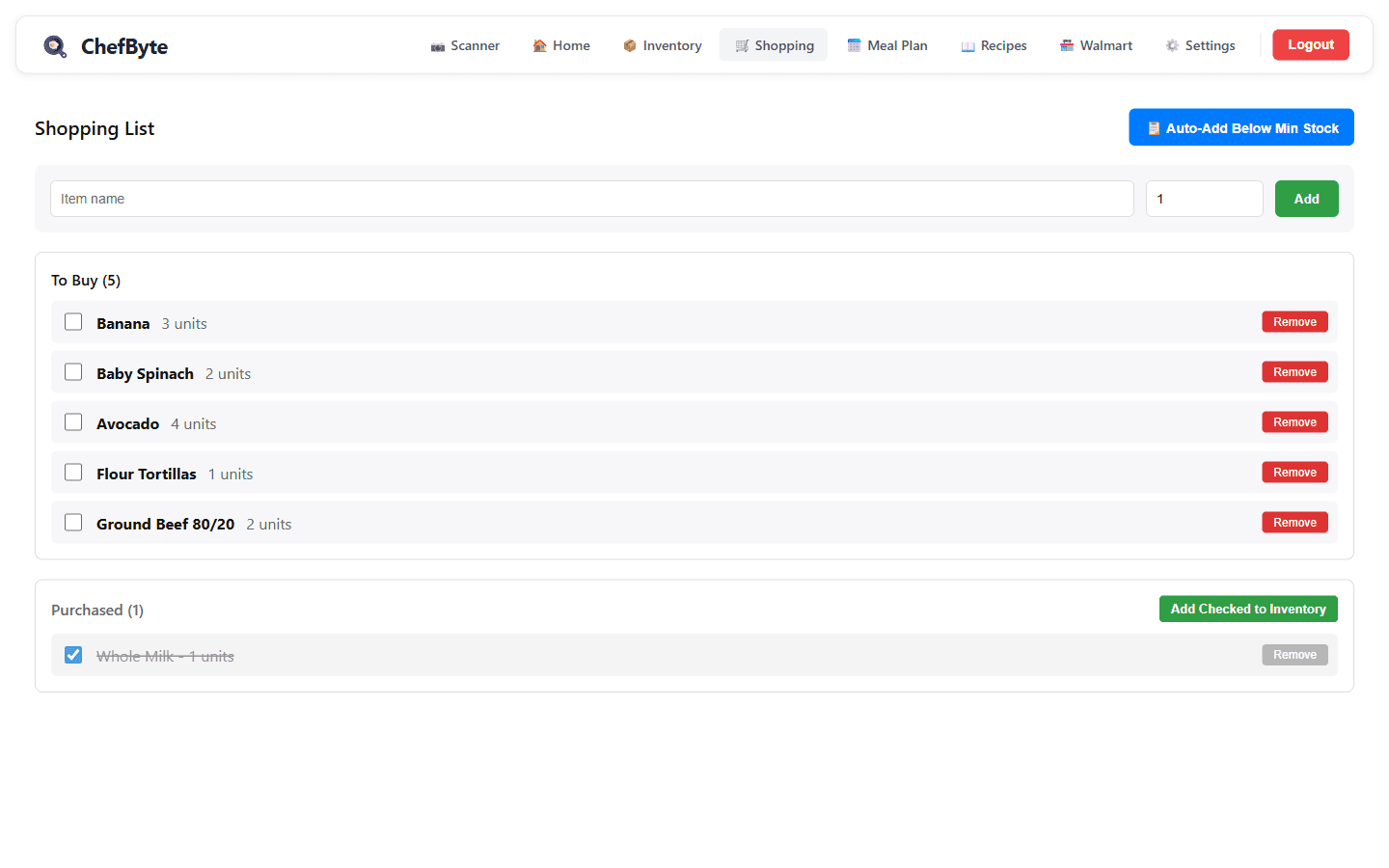The height and width of the screenshot is (868, 1389).
Task: Click the ChefByte logo icon
Action: (55, 46)
